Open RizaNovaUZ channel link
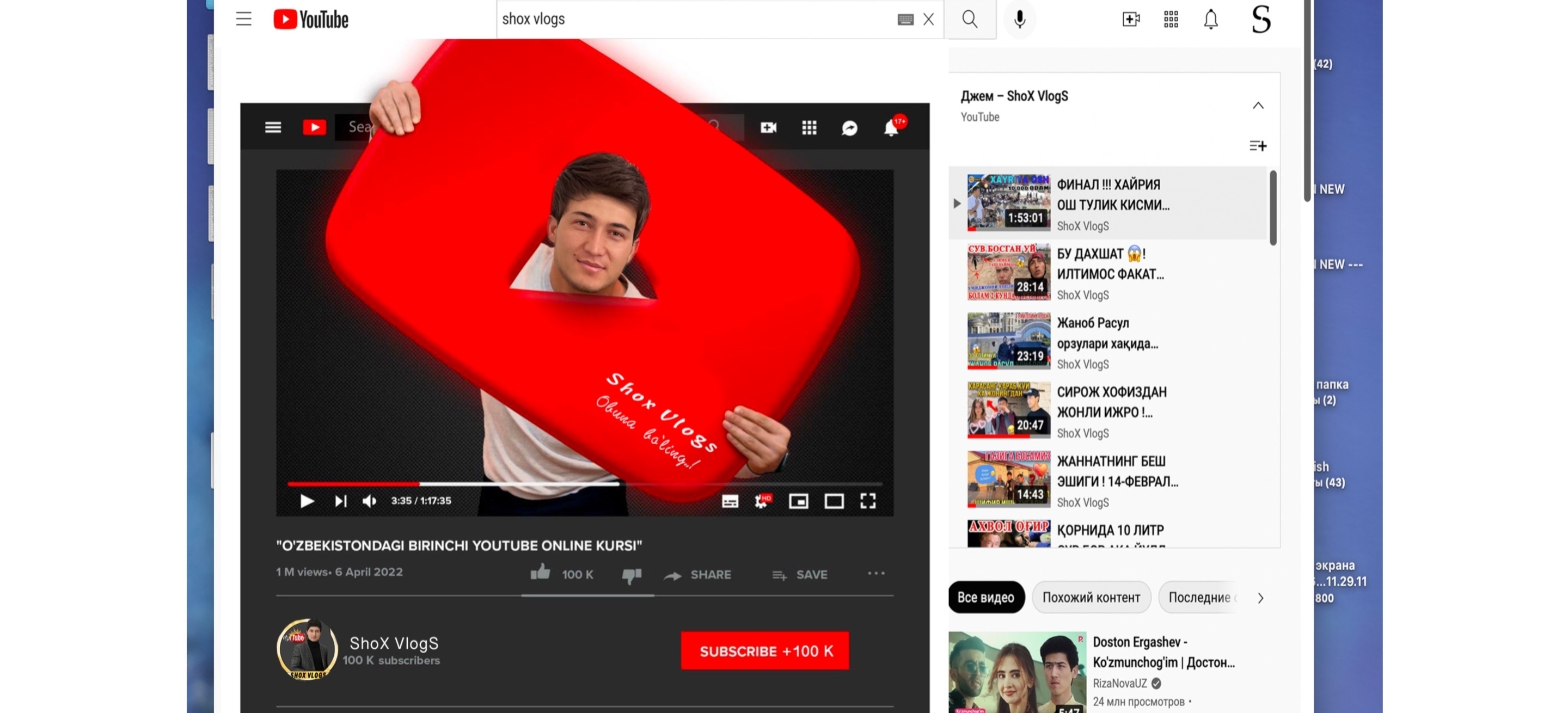The width and height of the screenshot is (1568, 713). coord(1119,683)
